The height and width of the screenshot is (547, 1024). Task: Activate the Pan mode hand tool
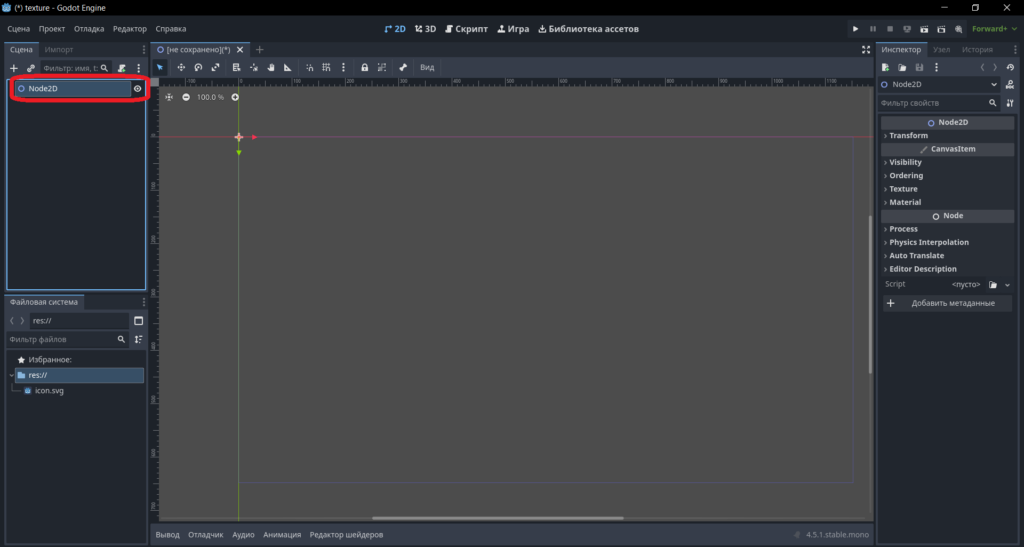click(x=270, y=67)
